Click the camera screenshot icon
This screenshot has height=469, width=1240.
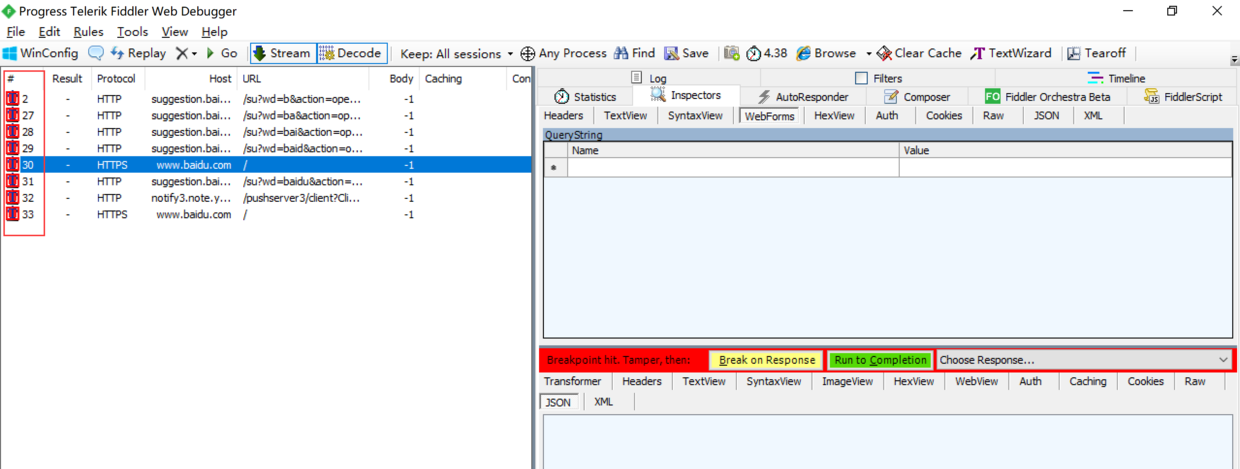[x=732, y=53]
